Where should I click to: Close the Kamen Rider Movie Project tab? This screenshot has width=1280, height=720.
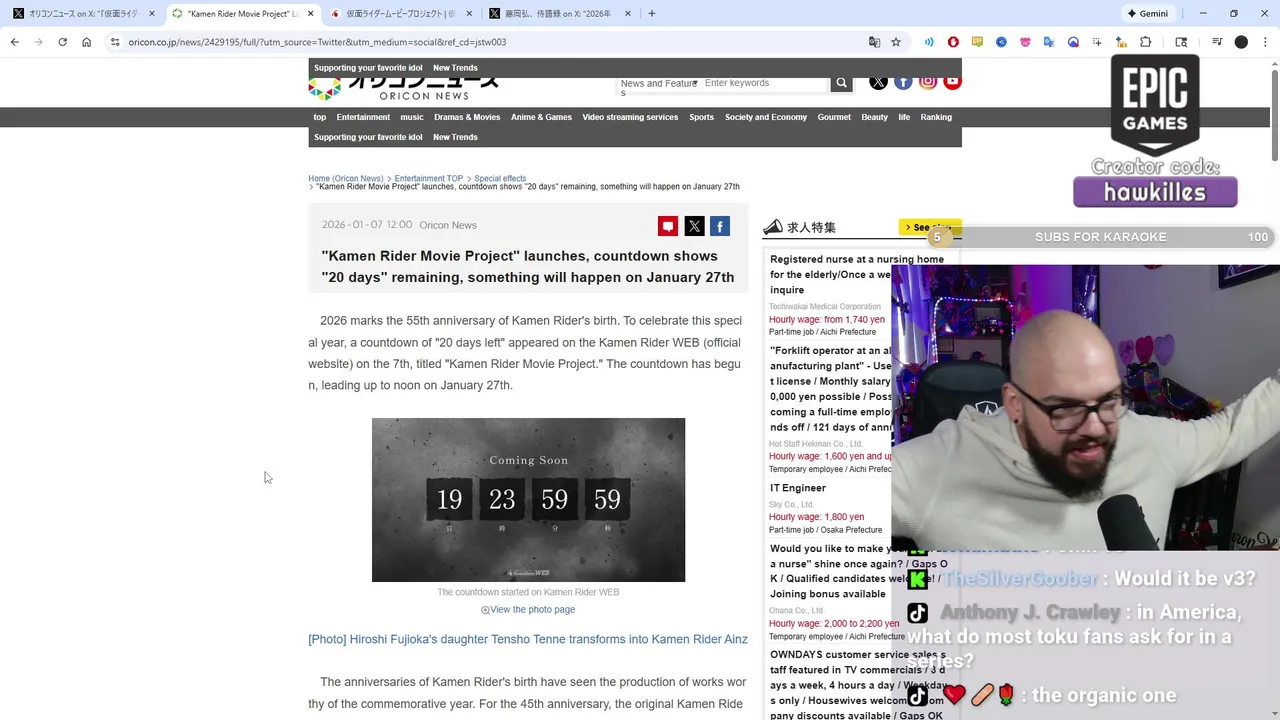coord(311,13)
